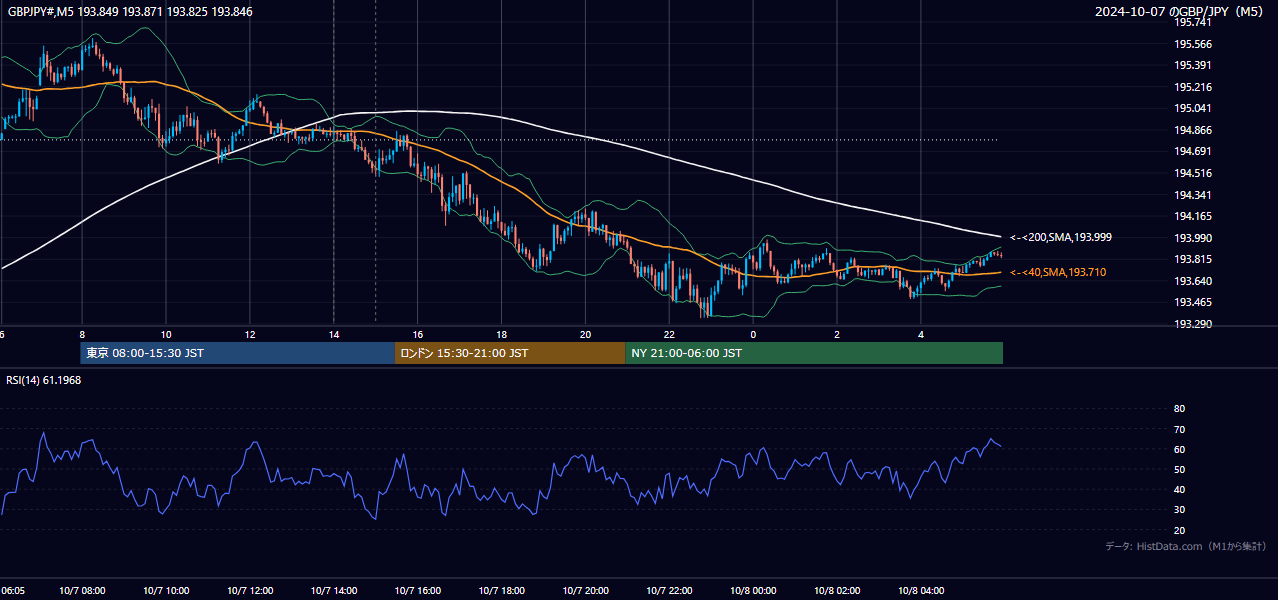The width and height of the screenshot is (1278, 600).
Task: Click RSI scale level 80
Action: [1179, 409]
